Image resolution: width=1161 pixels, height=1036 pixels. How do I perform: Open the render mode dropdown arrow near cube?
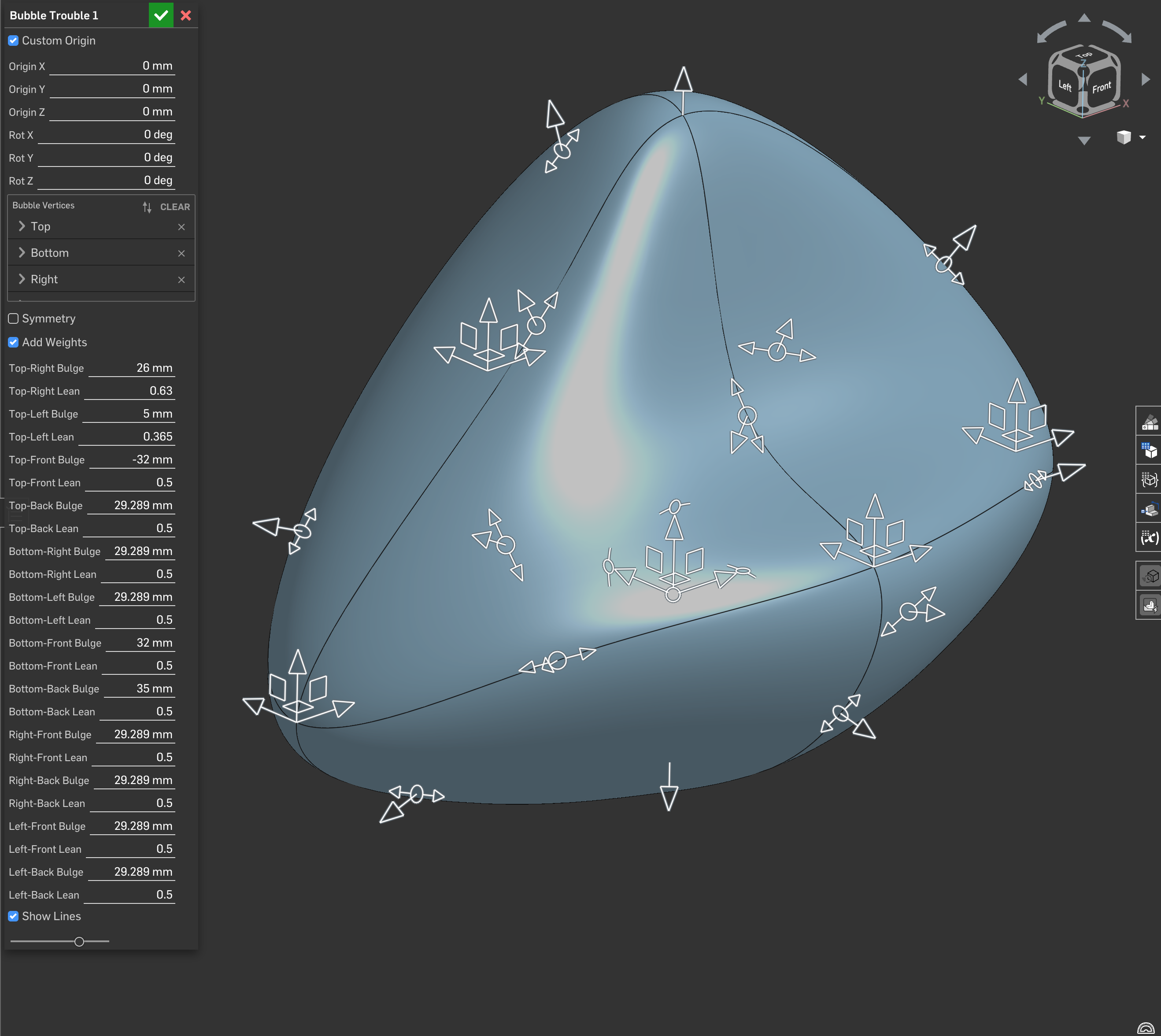[1142, 137]
